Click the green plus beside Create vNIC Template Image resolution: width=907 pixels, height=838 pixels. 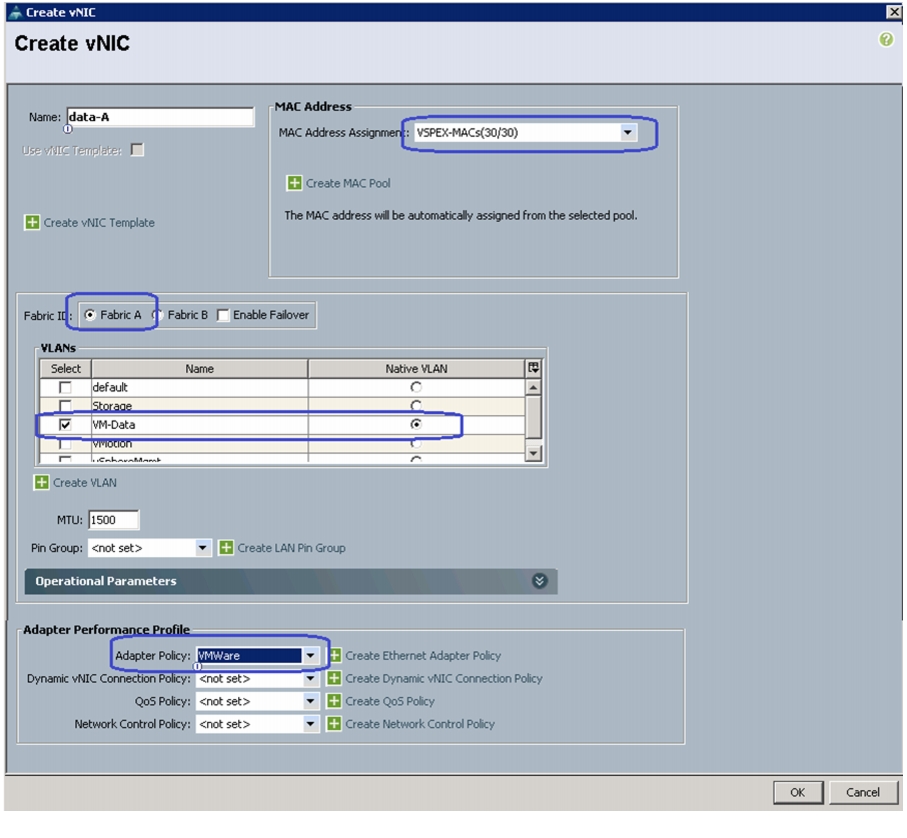point(32,222)
